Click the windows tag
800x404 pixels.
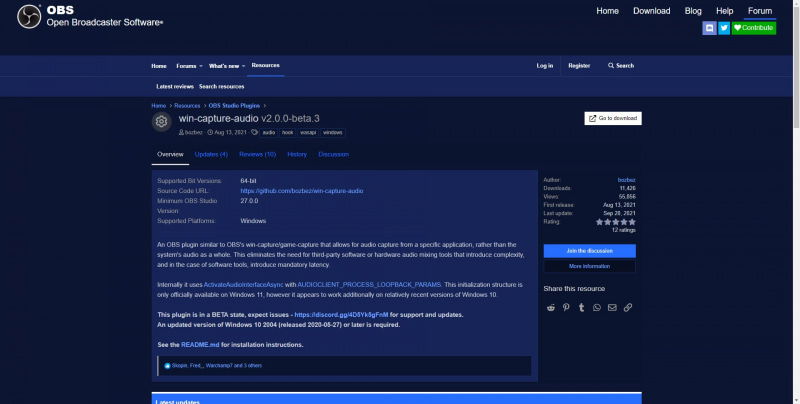pyautogui.click(x=333, y=133)
